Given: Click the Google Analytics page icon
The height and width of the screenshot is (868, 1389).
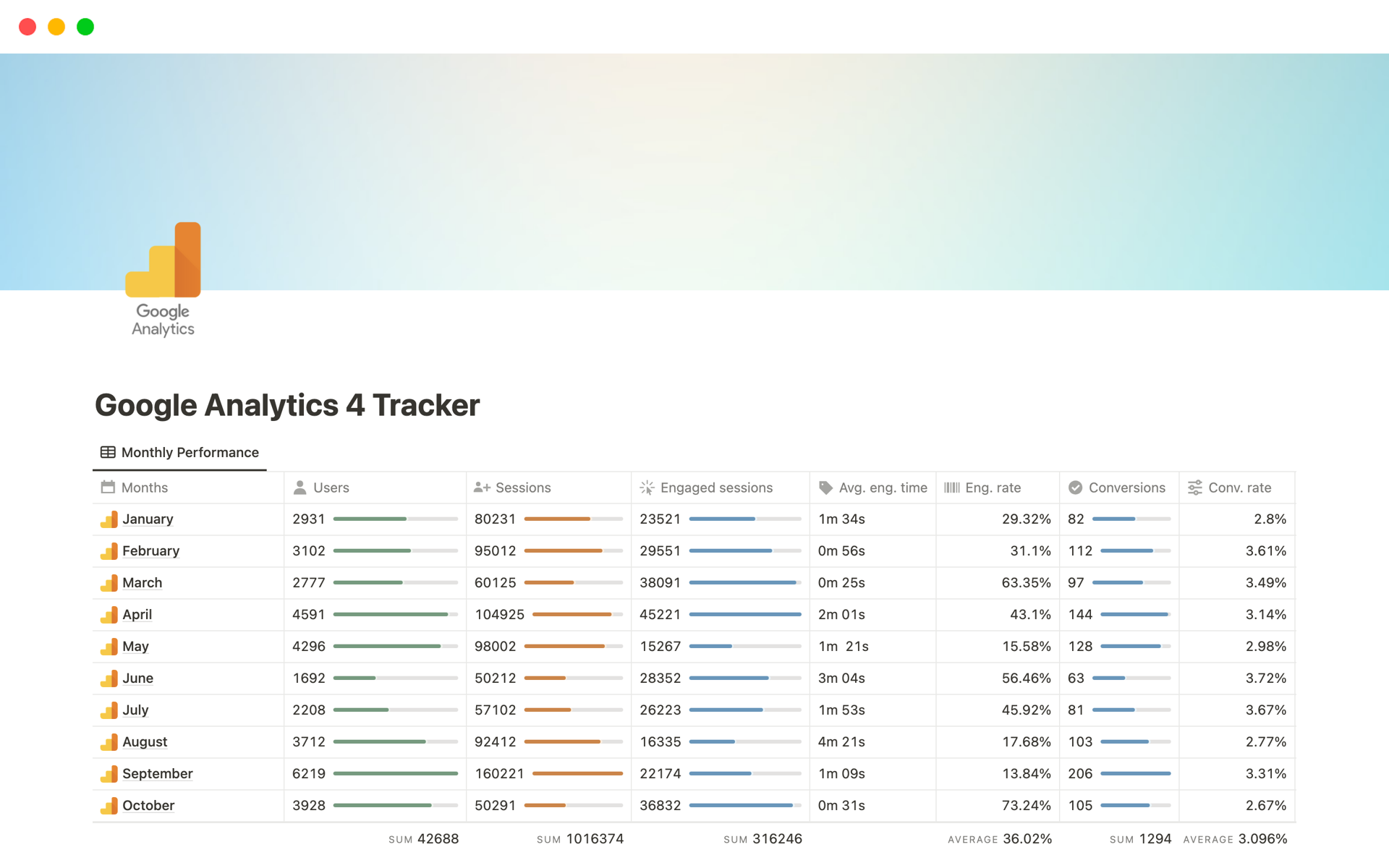Looking at the screenshot, I should pos(163,279).
